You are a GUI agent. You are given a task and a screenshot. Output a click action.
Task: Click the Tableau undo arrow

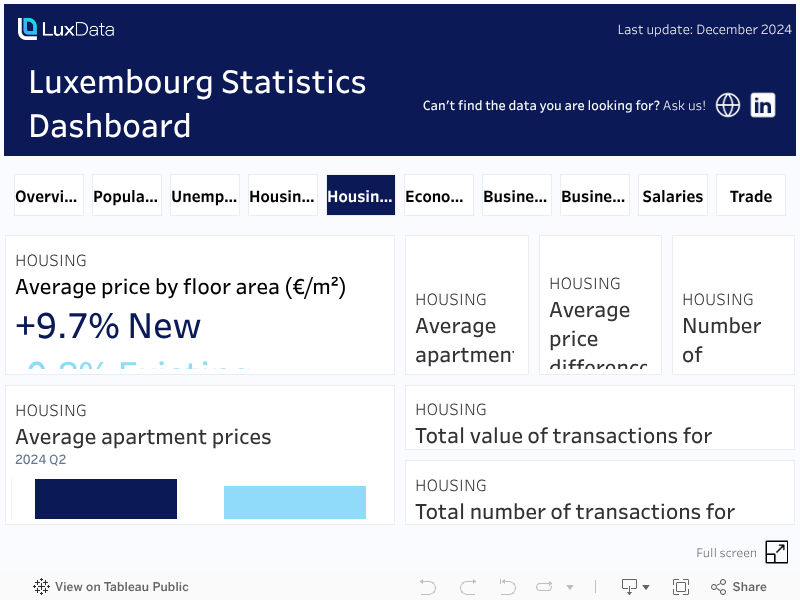428,587
